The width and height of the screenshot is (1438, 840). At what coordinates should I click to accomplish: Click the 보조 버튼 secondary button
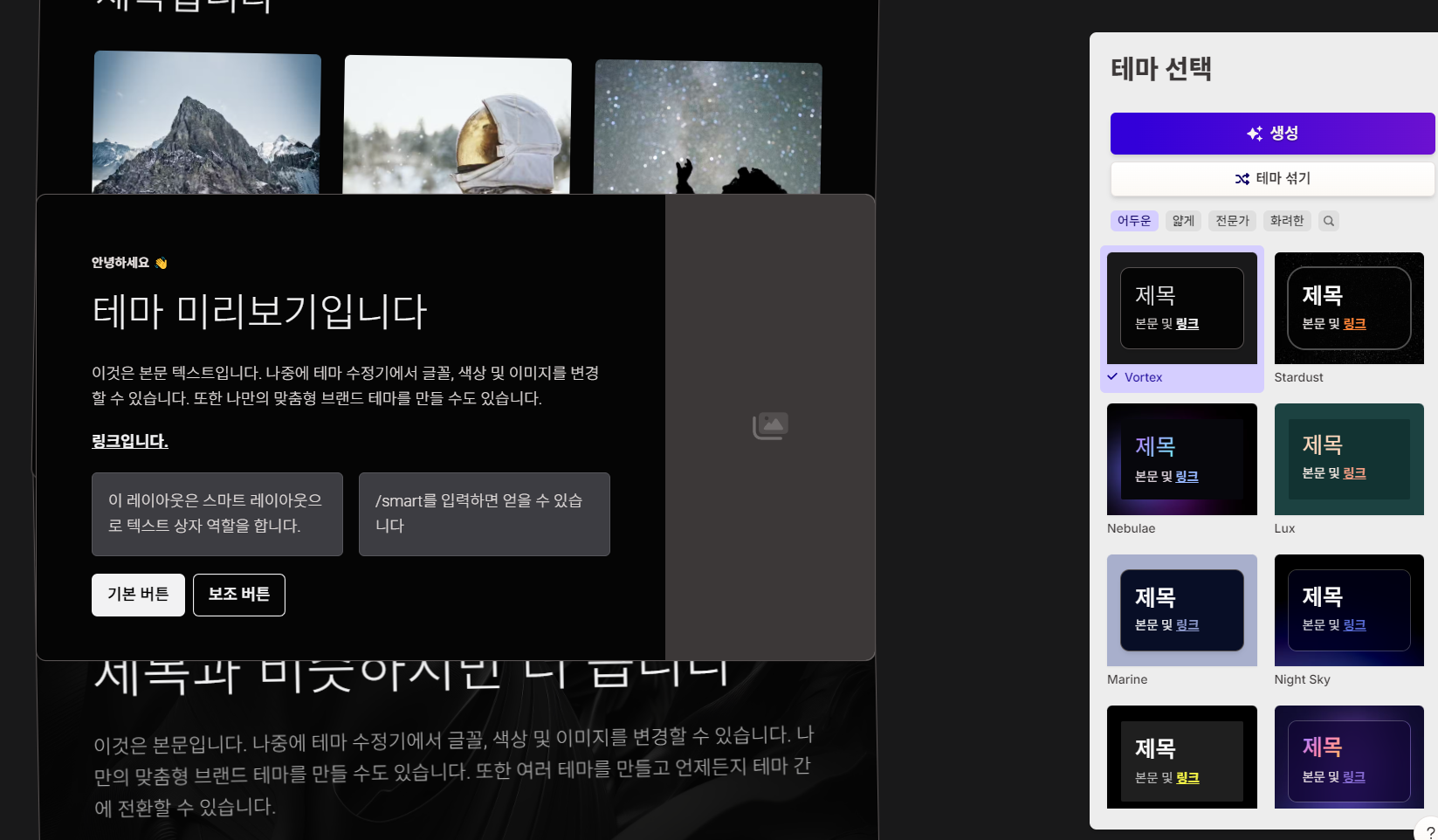[239, 595]
